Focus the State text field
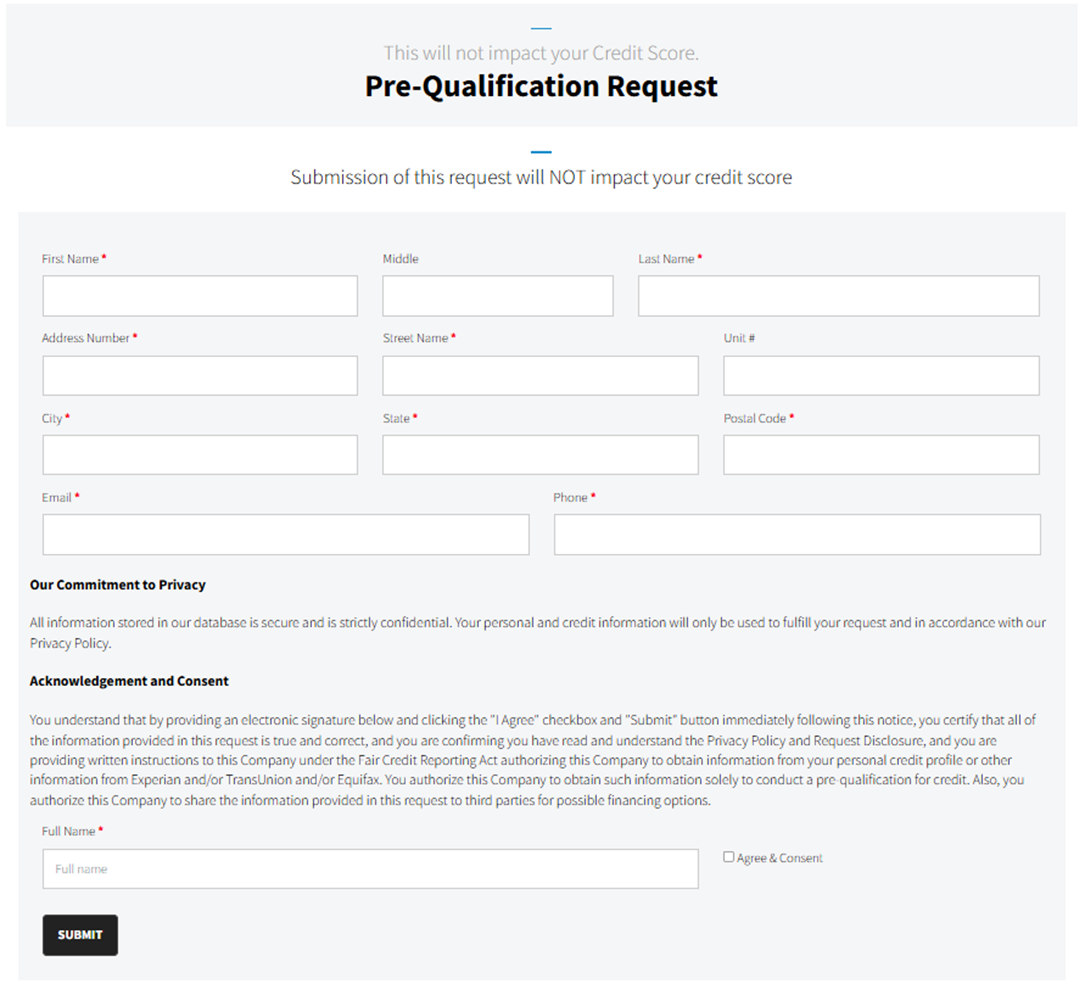The height and width of the screenshot is (984, 1085). tap(540, 455)
